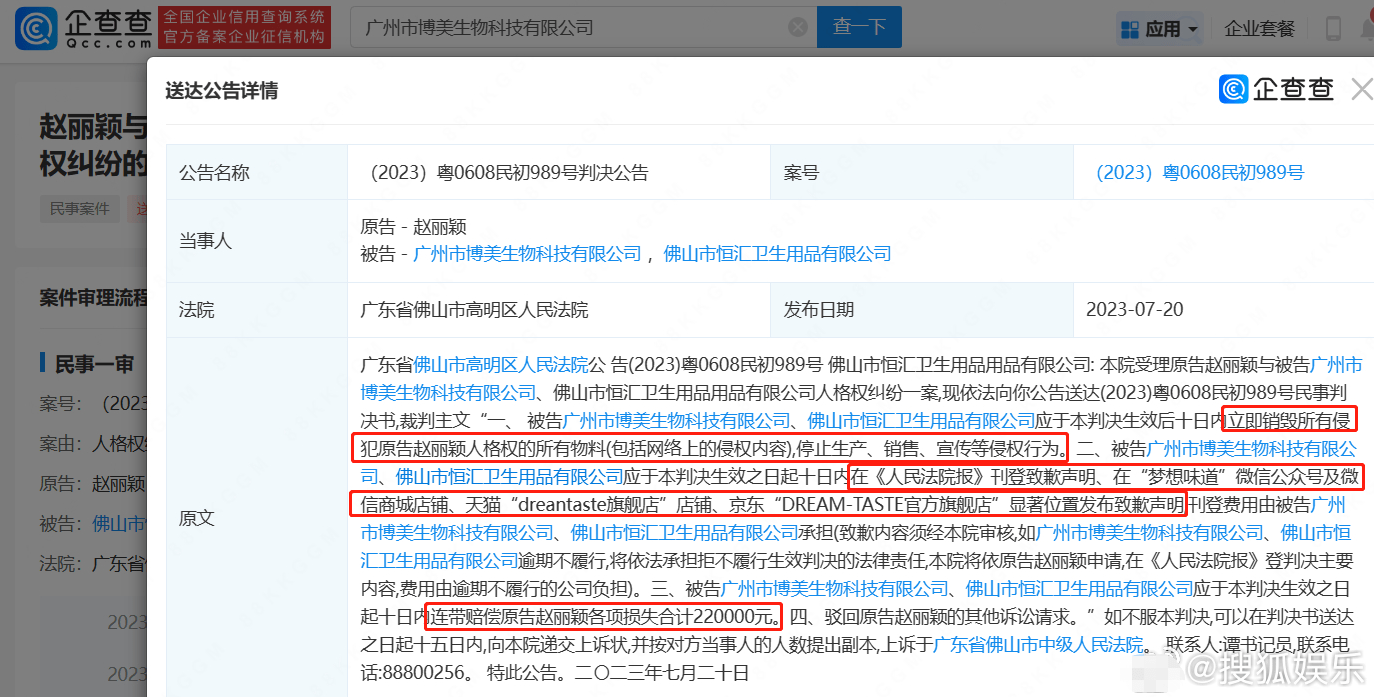Click 广东省佛山市高明区人民法院 value in 法院 row
Image resolution: width=1374 pixels, height=697 pixels.
474,310
